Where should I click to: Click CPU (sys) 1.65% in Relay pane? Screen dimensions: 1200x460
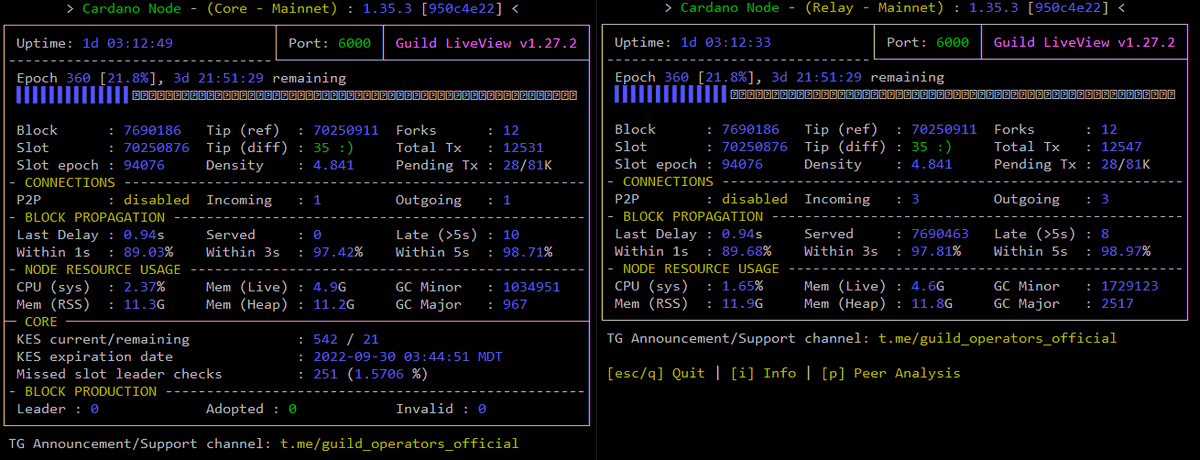tap(742, 287)
